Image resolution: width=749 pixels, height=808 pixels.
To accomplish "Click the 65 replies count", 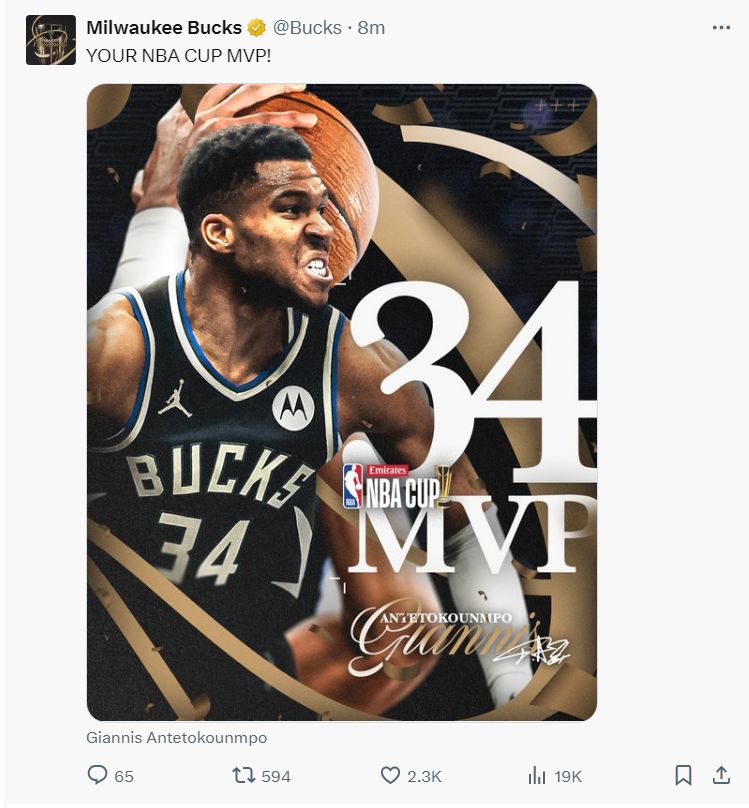I will click(x=124, y=776).
